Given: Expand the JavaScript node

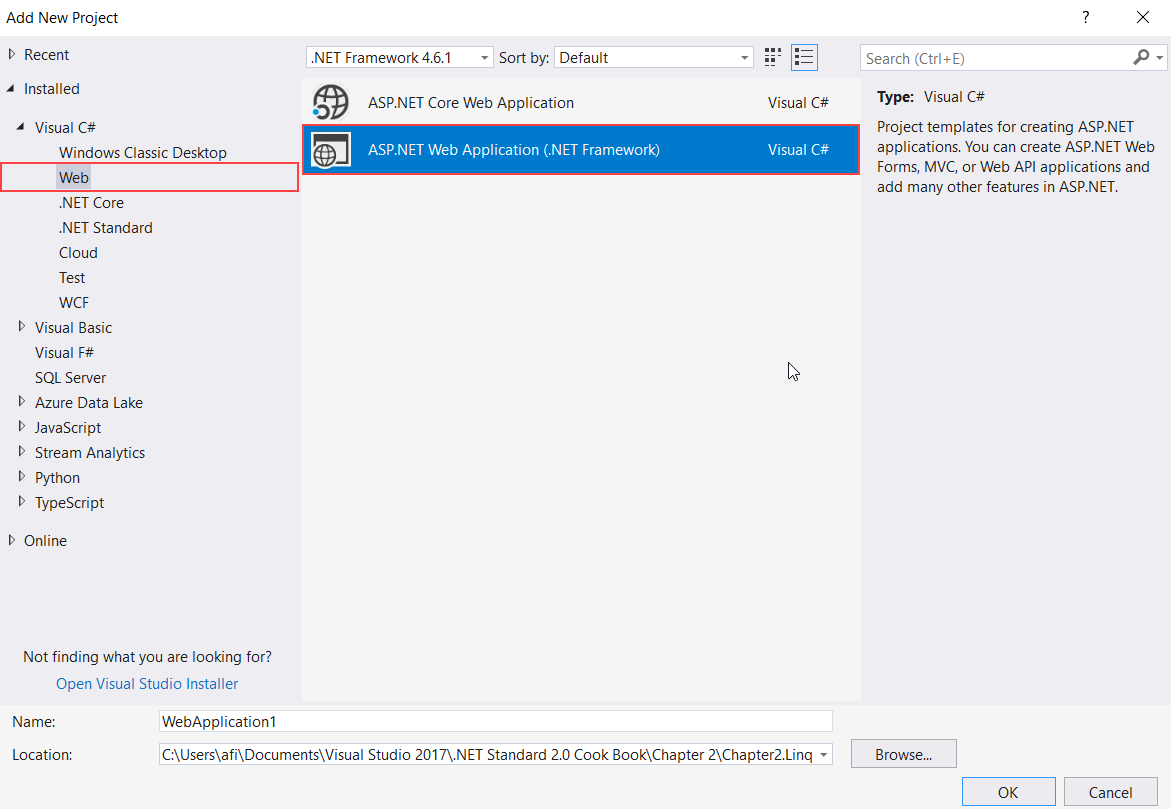Looking at the screenshot, I should [x=22, y=427].
